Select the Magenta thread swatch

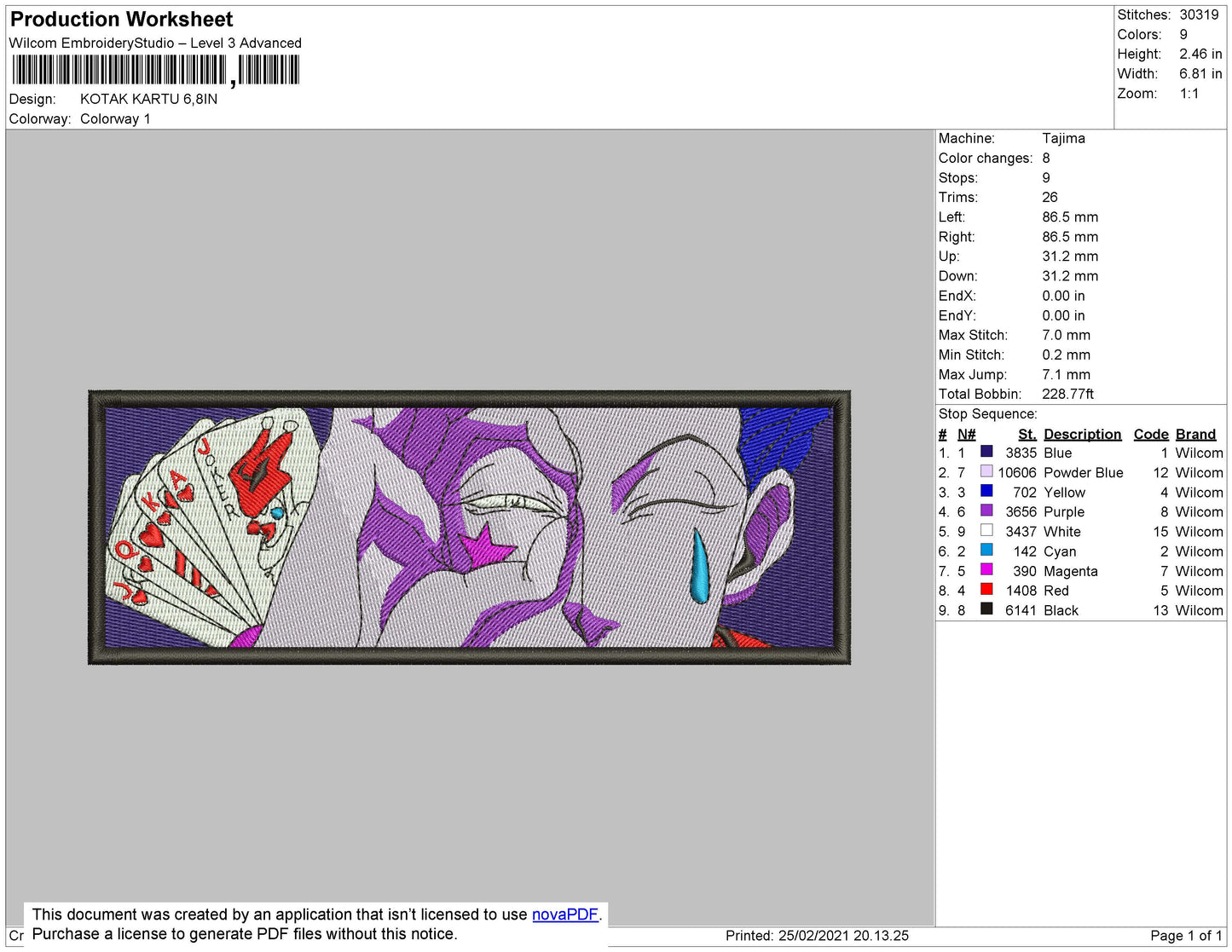click(986, 569)
